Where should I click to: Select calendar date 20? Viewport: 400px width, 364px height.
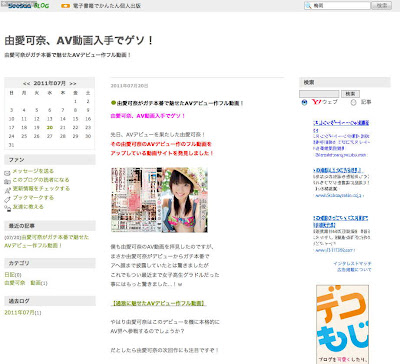pyautogui.click(x=50, y=127)
